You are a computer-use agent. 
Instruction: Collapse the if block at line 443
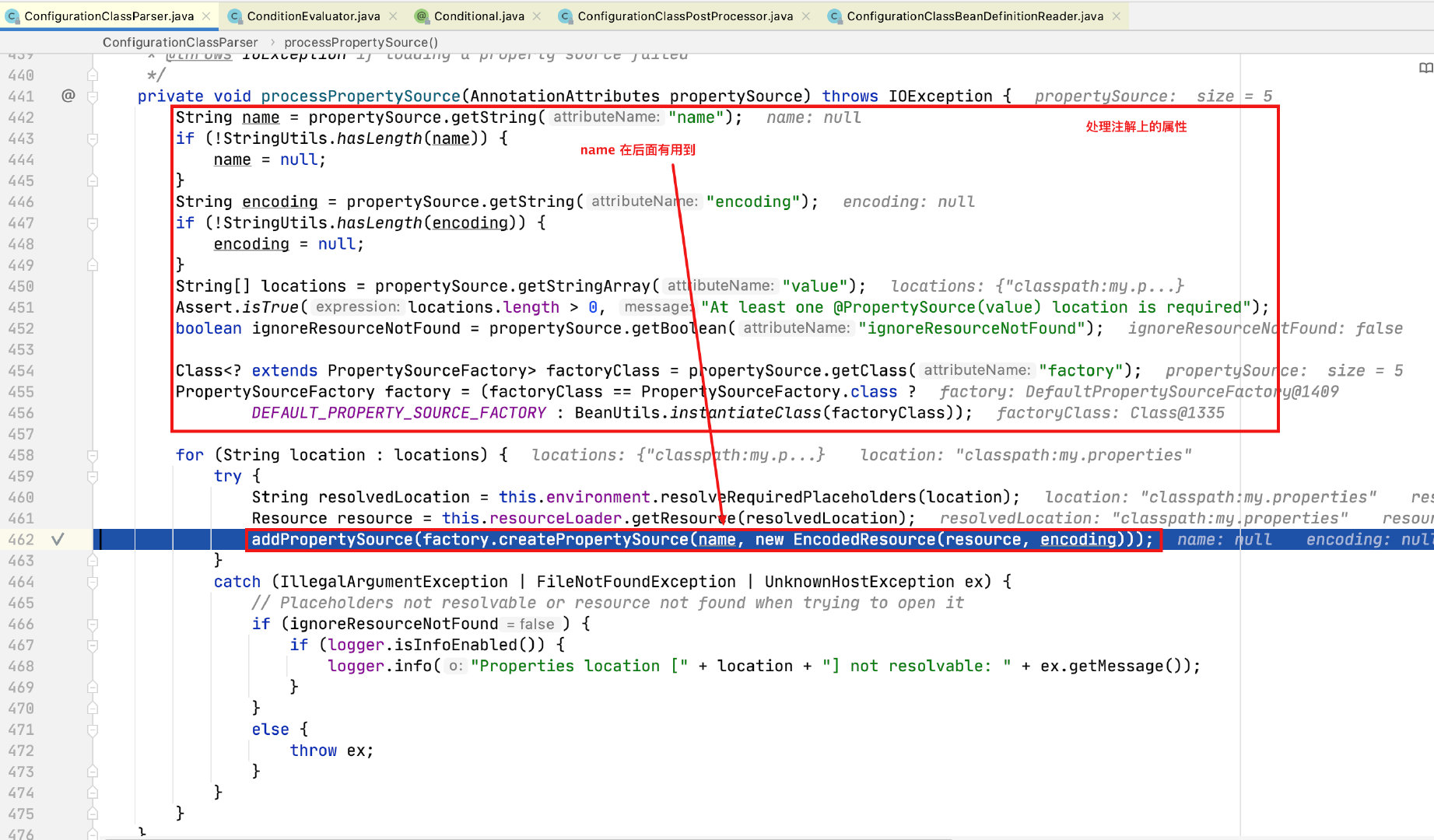point(93,138)
